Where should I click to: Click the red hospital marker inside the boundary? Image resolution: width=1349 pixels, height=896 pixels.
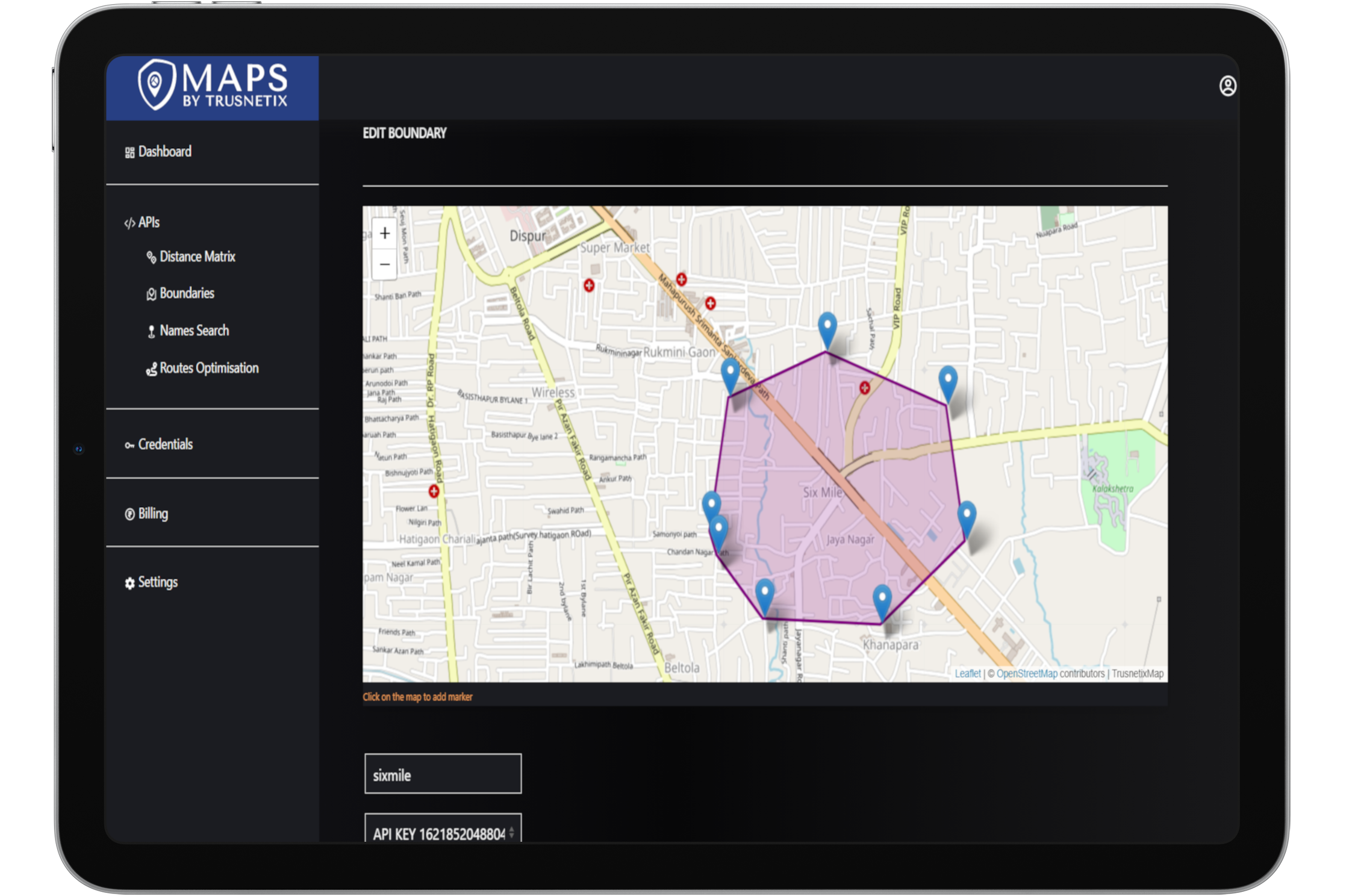[865, 388]
